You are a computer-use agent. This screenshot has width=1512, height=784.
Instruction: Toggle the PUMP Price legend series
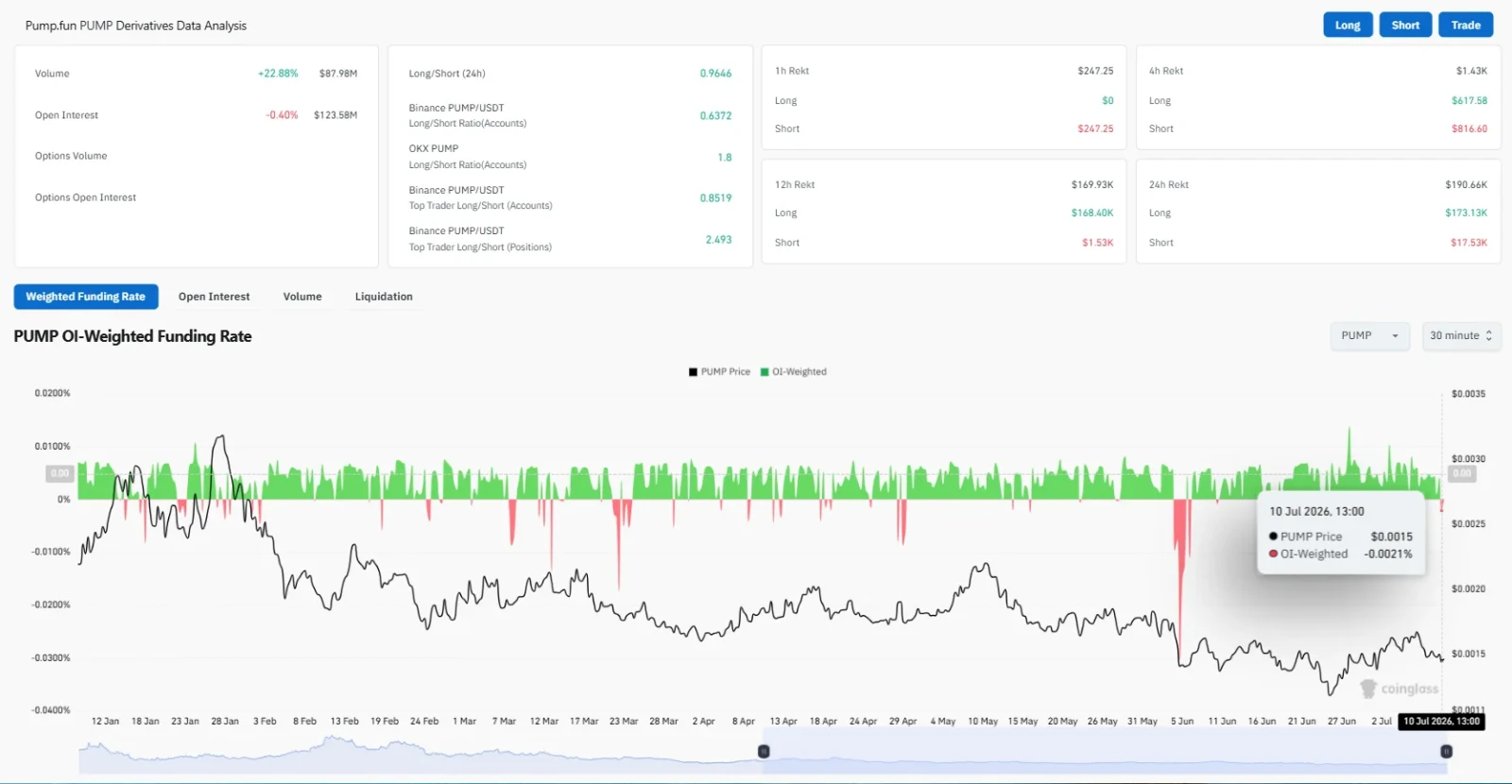pos(720,372)
